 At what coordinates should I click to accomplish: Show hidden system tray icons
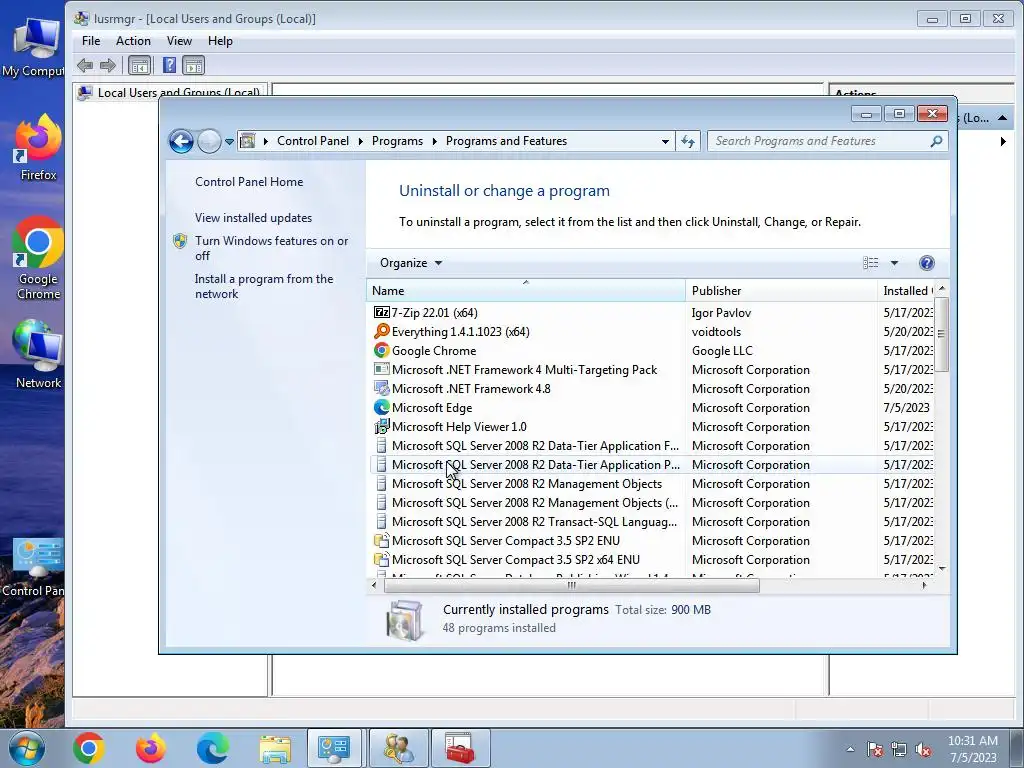click(850, 749)
